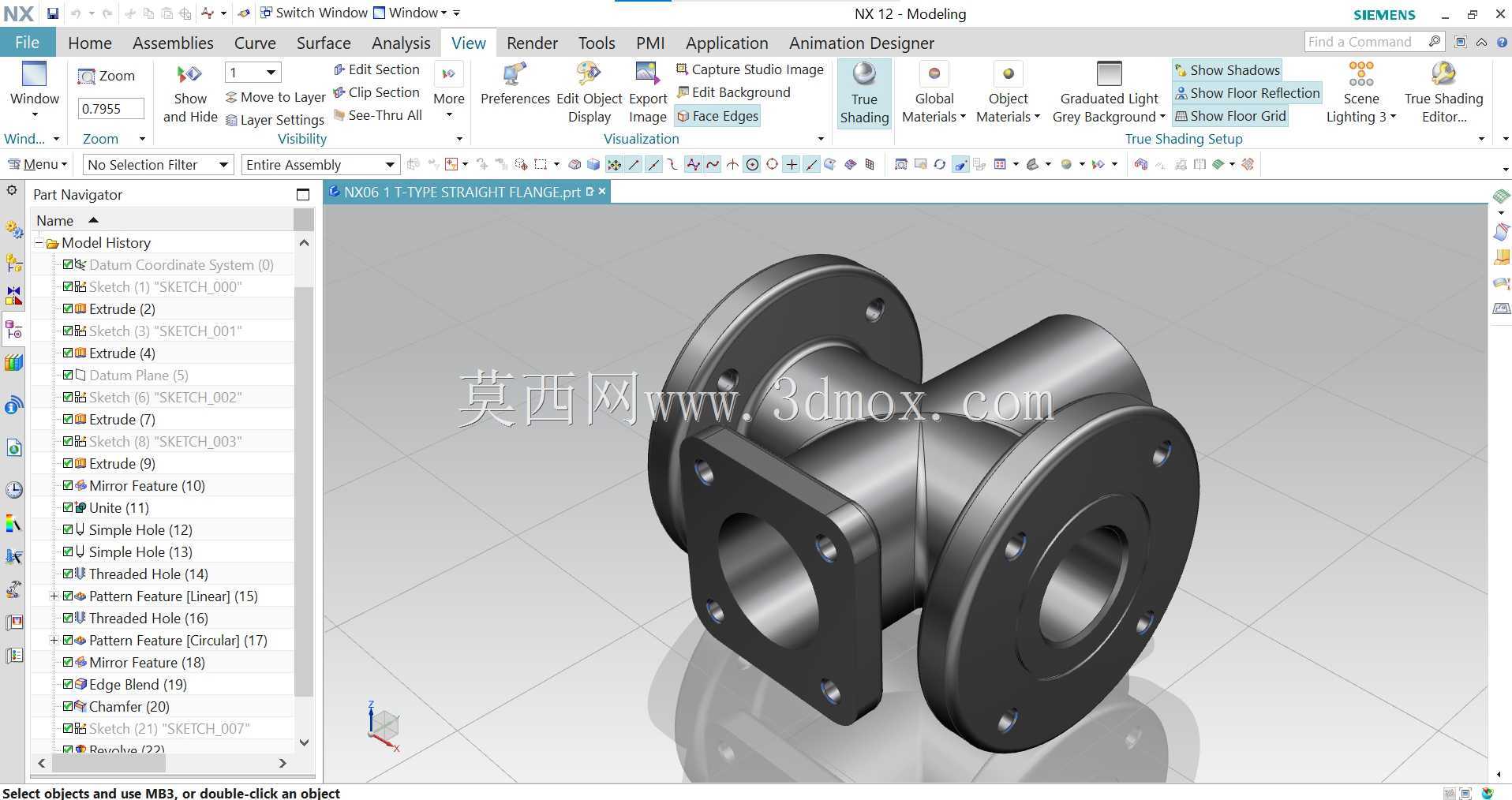The width and height of the screenshot is (1512, 800).
Task: Click the Save icon in title bar
Action: pyautogui.click(x=52, y=13)
